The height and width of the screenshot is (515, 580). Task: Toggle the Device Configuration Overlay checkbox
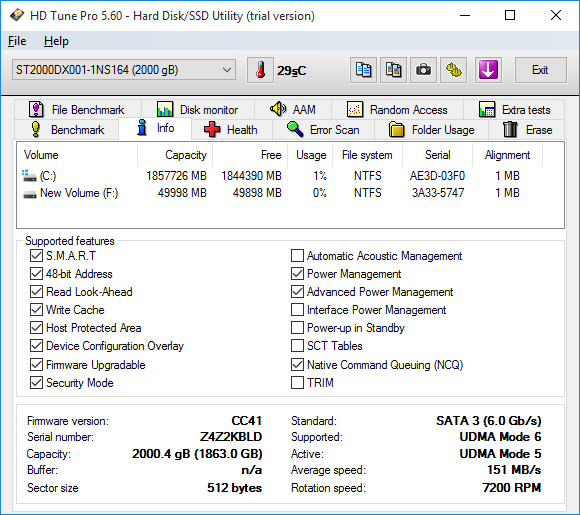point(36,346)
